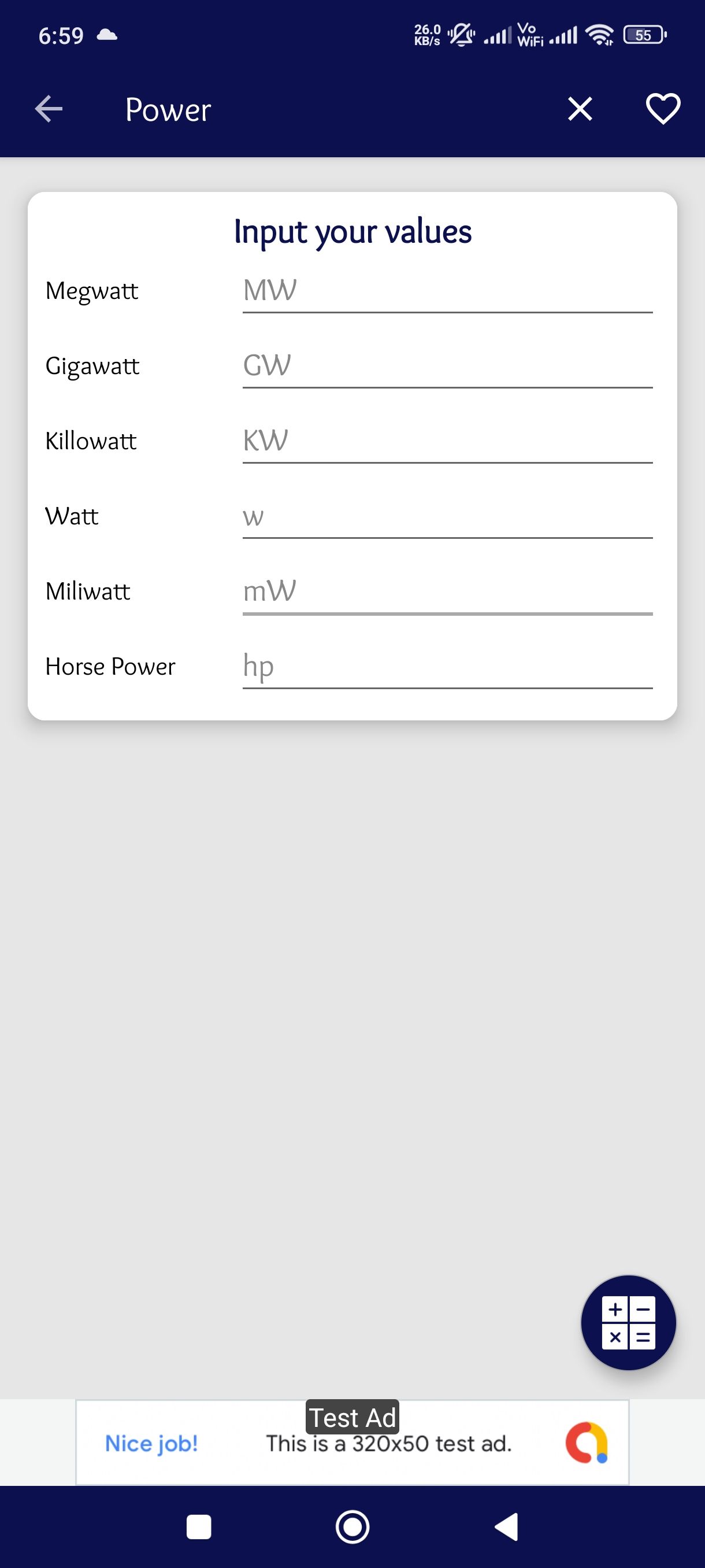
Task: Enter the mW milliwatt input field
Action: [x=447, y=591]
